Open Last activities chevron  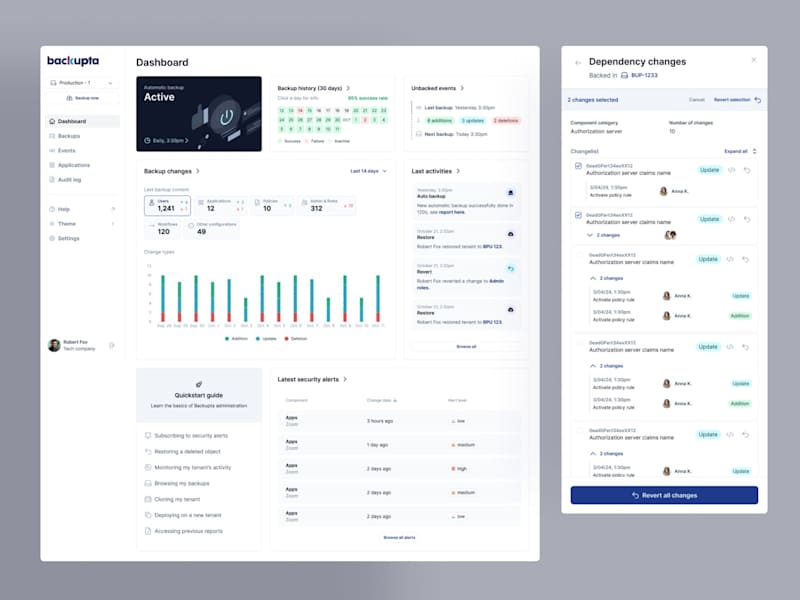tap(458, 171)
